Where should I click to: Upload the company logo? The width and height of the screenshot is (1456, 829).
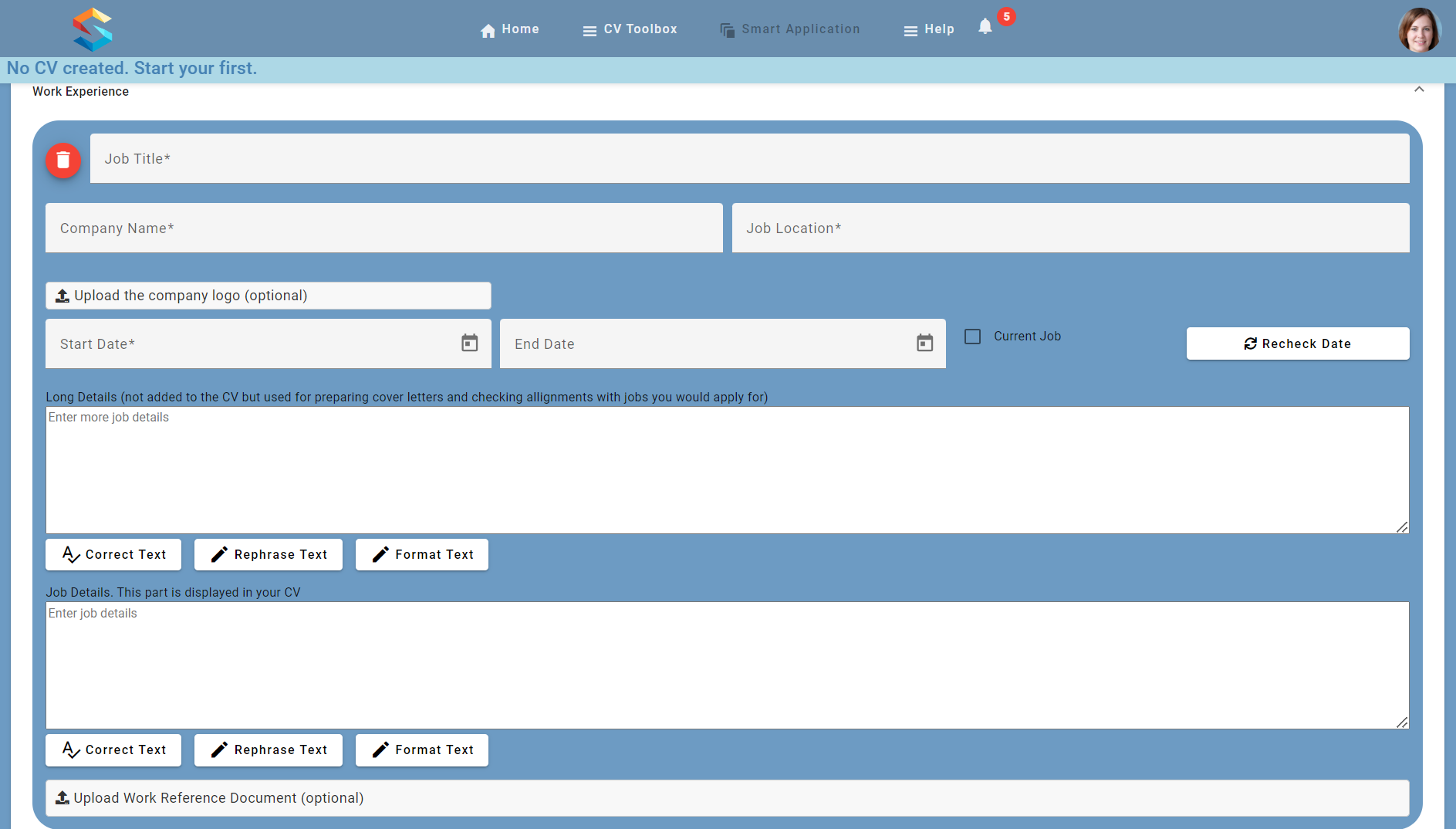(269, 296)
